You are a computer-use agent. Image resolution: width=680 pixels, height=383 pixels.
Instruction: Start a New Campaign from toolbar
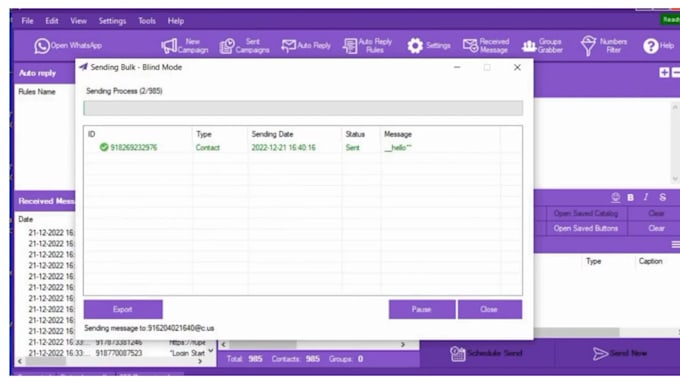185,46
